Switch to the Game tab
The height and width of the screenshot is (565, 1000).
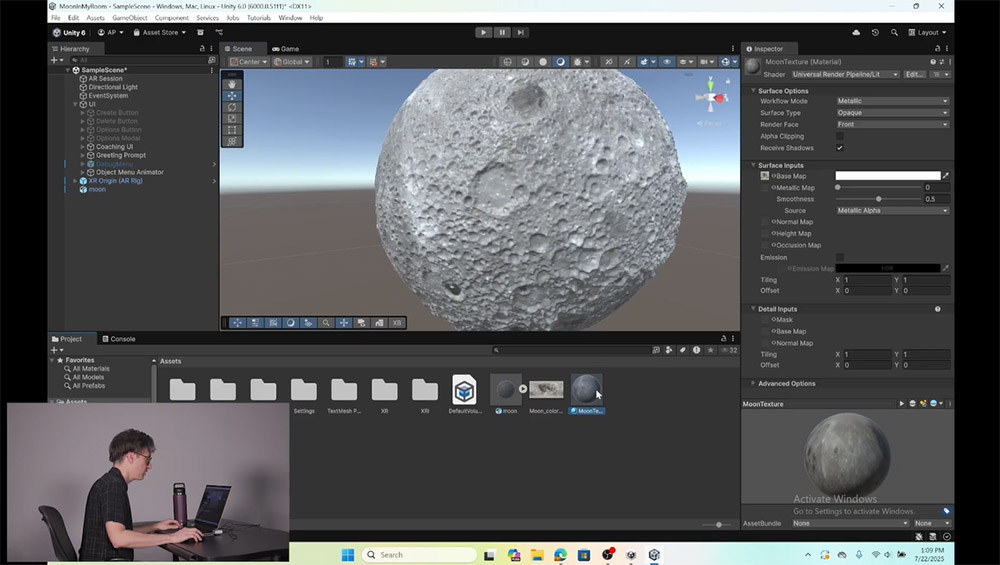coord(285,48)
